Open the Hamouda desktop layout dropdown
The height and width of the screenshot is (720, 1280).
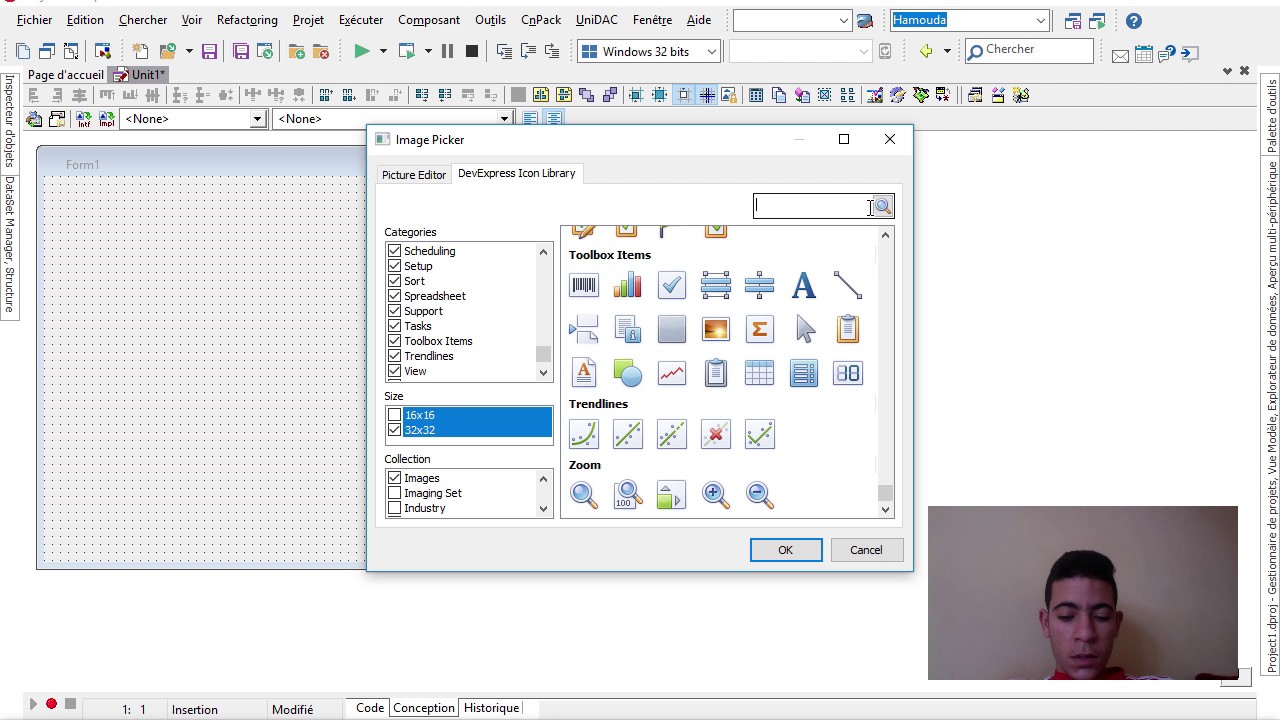(1040, 20)
